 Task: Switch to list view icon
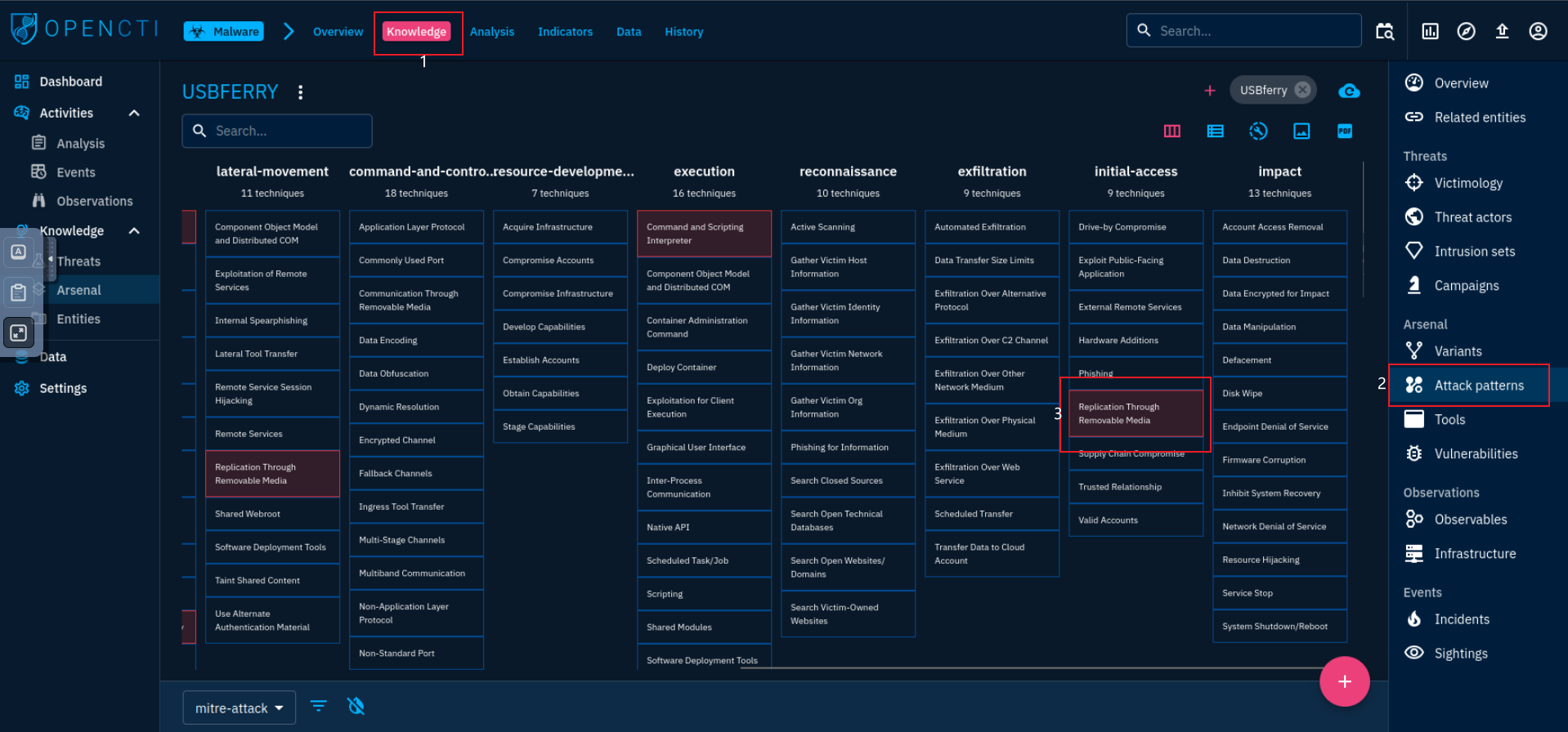(x=1216, y=131)
